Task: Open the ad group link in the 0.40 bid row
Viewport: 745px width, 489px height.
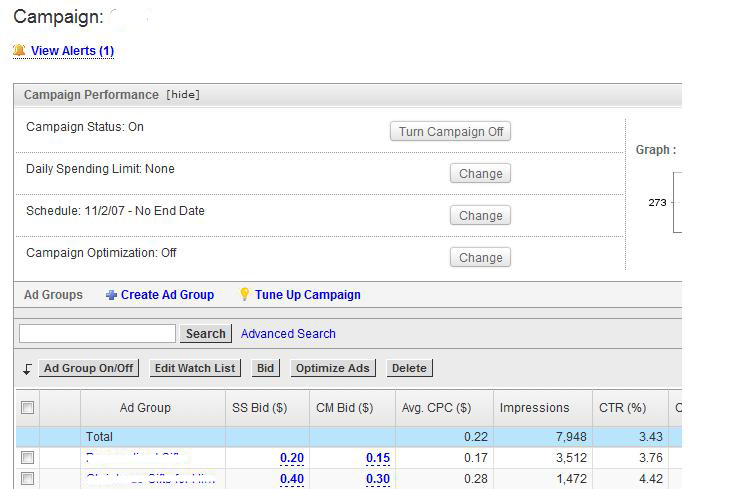Action: [151, 479]
